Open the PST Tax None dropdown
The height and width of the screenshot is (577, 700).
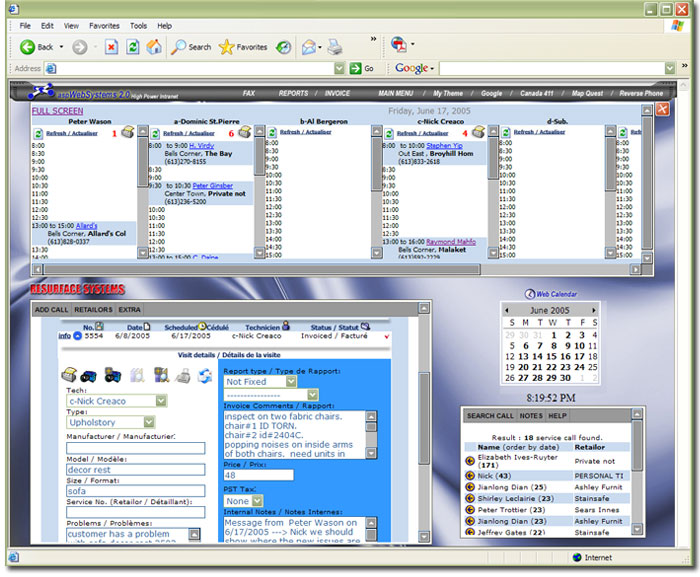click(x=258, y=501)
